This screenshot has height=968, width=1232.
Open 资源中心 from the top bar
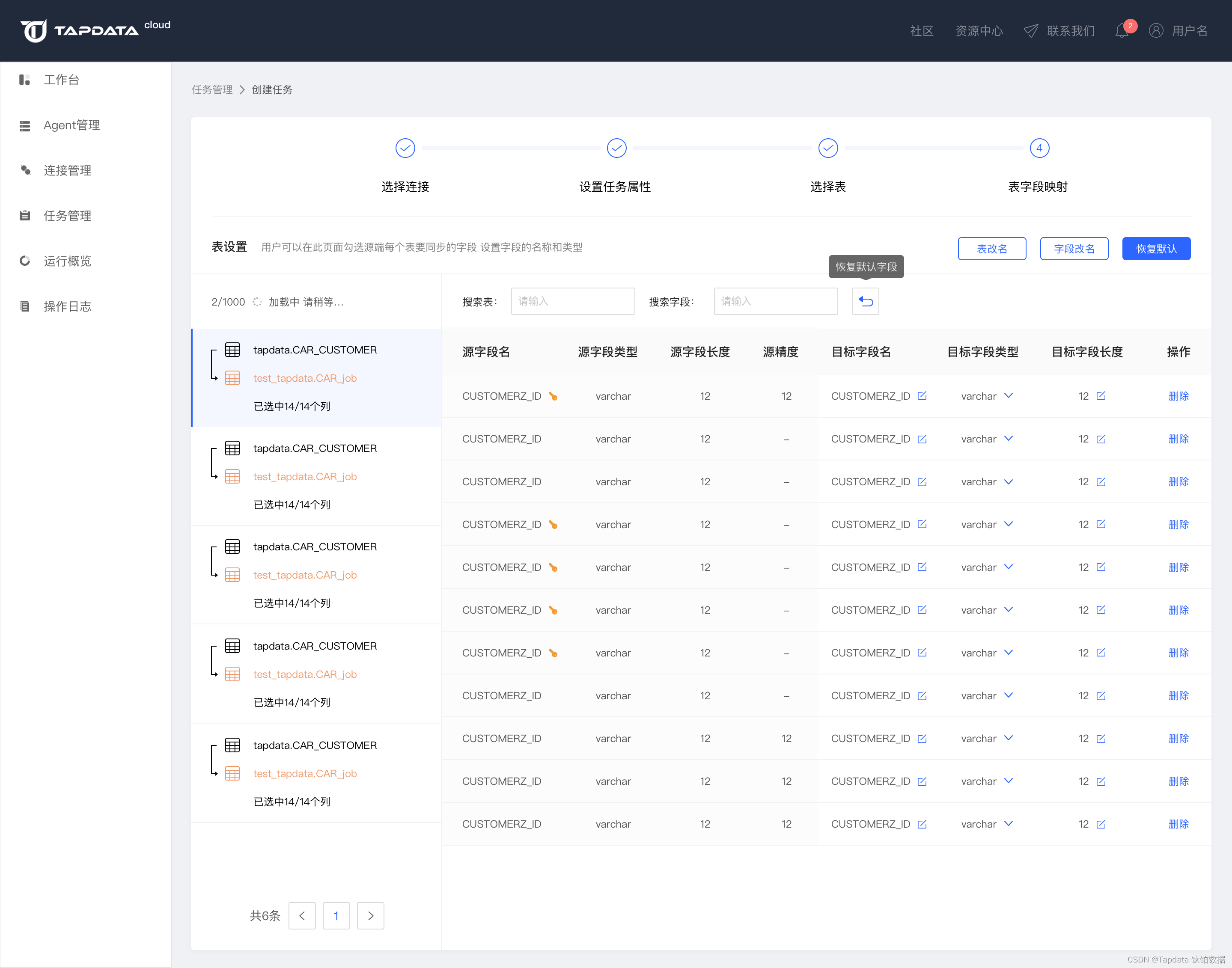[979, 31]
